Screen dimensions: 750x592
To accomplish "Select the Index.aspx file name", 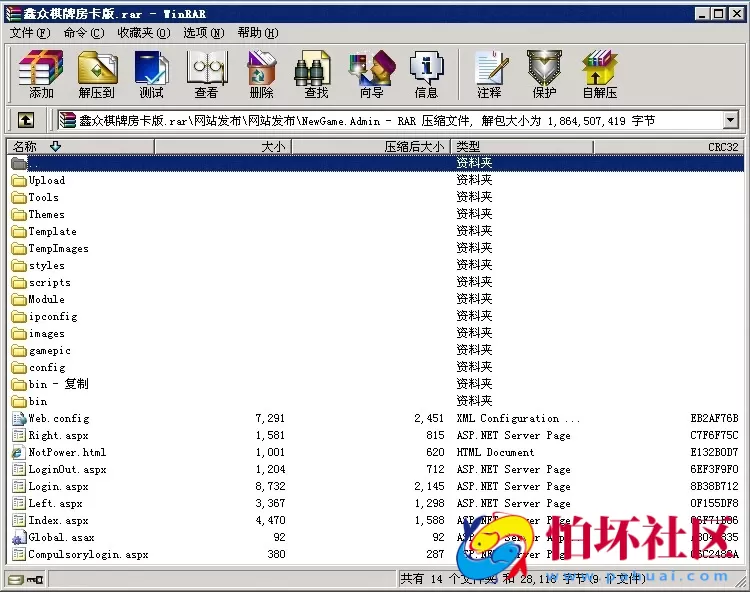I will (x=58, y=520).
